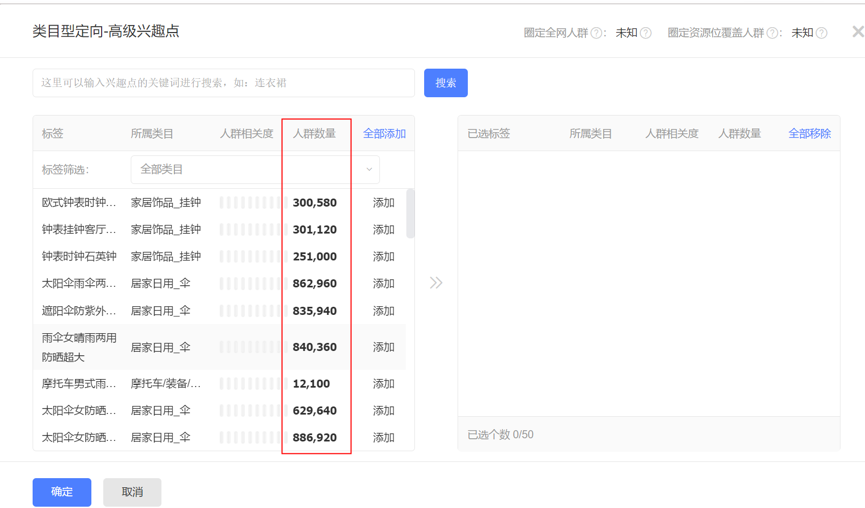
Task: Add the tag with 886,920 people
Action: point(383,437)
